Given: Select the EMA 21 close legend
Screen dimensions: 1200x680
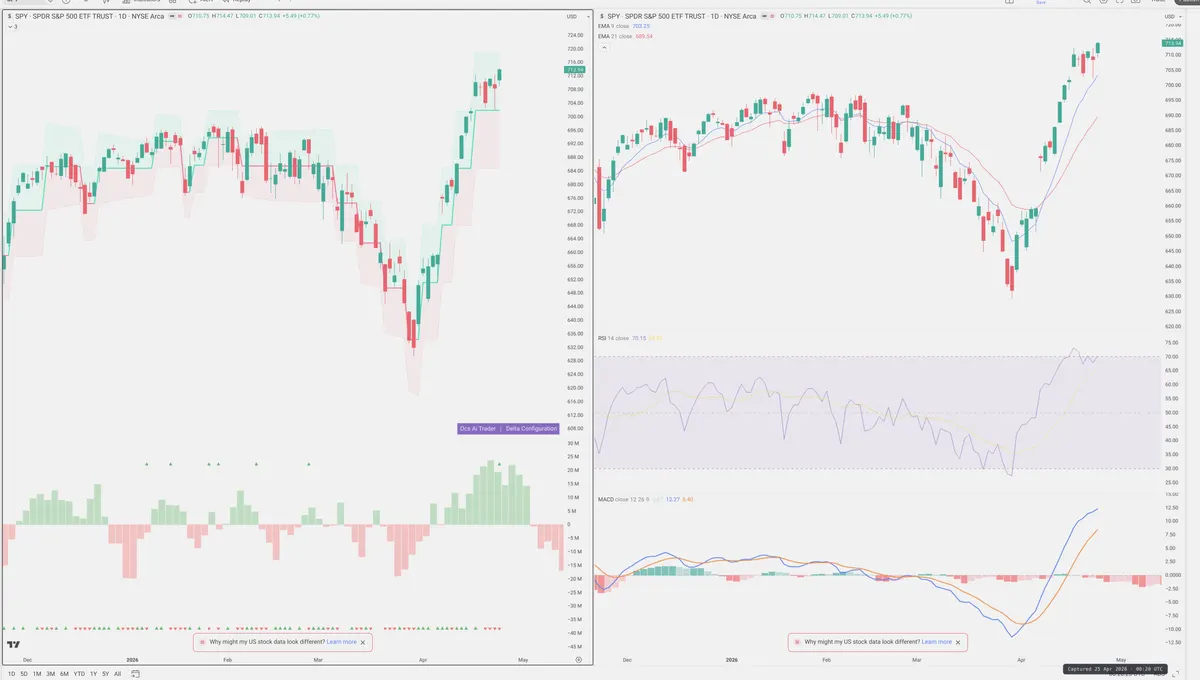Looking at the screenshot, I should coord(625,36).
